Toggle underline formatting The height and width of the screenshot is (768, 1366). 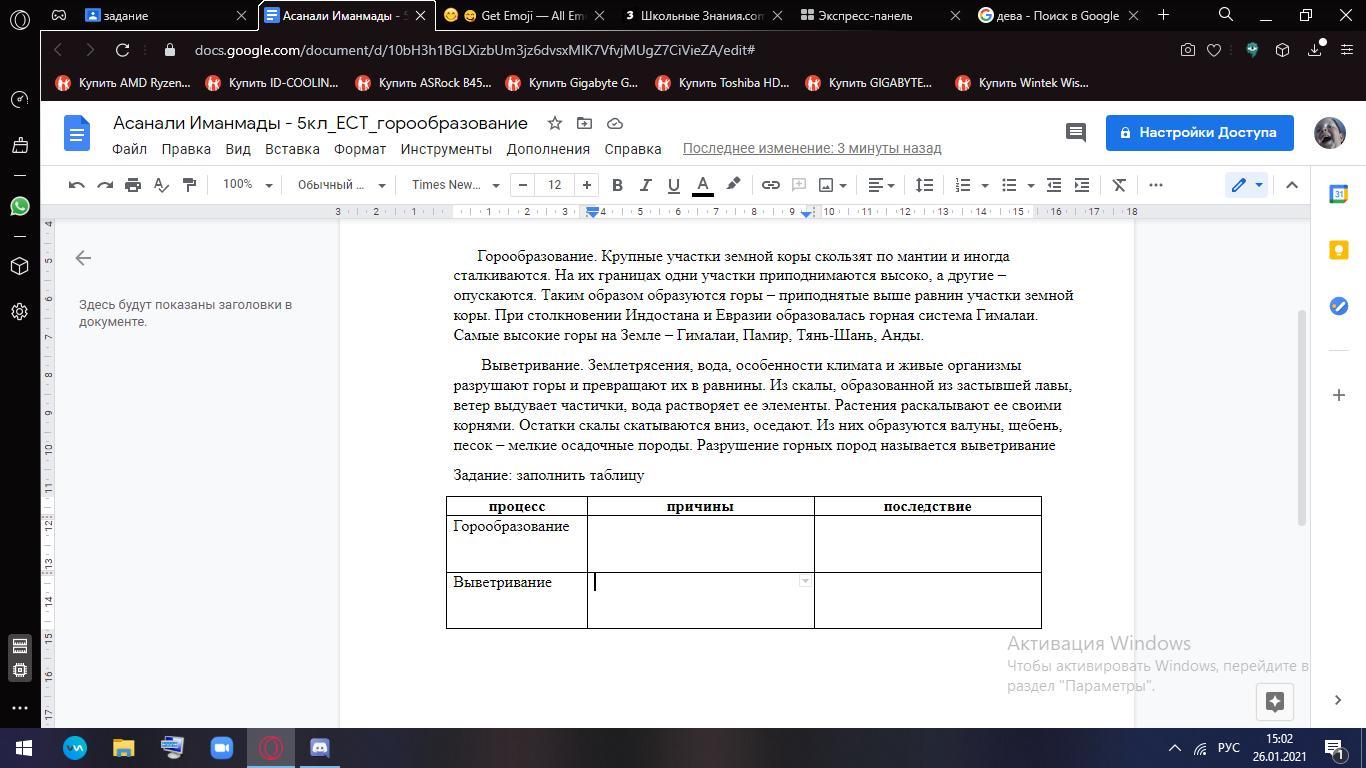pyautogui.click(x=673, y=185)
